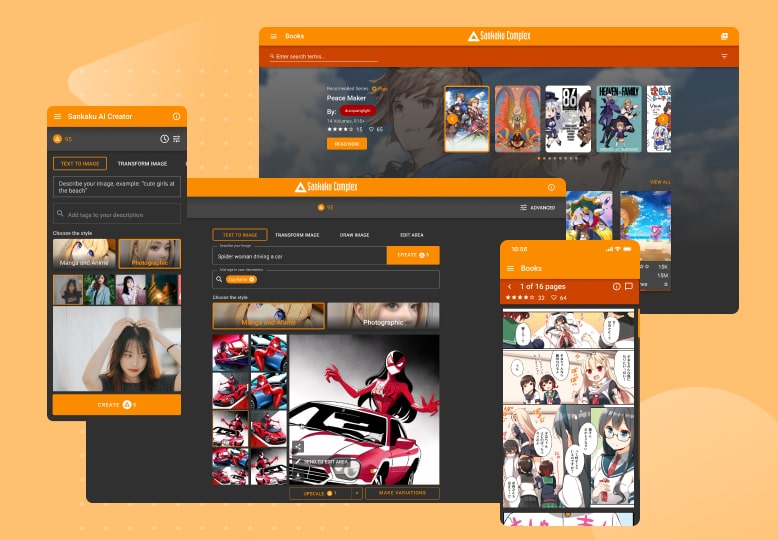The height and width of the screenshot is (540, 778).
Task: Expand the Advanced settings options
Action: pos(537,207)
